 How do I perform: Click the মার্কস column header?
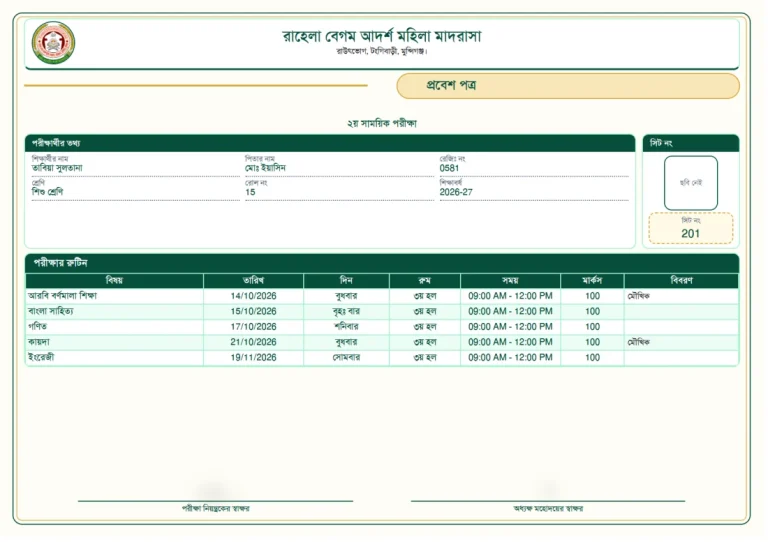pos(592,281)
